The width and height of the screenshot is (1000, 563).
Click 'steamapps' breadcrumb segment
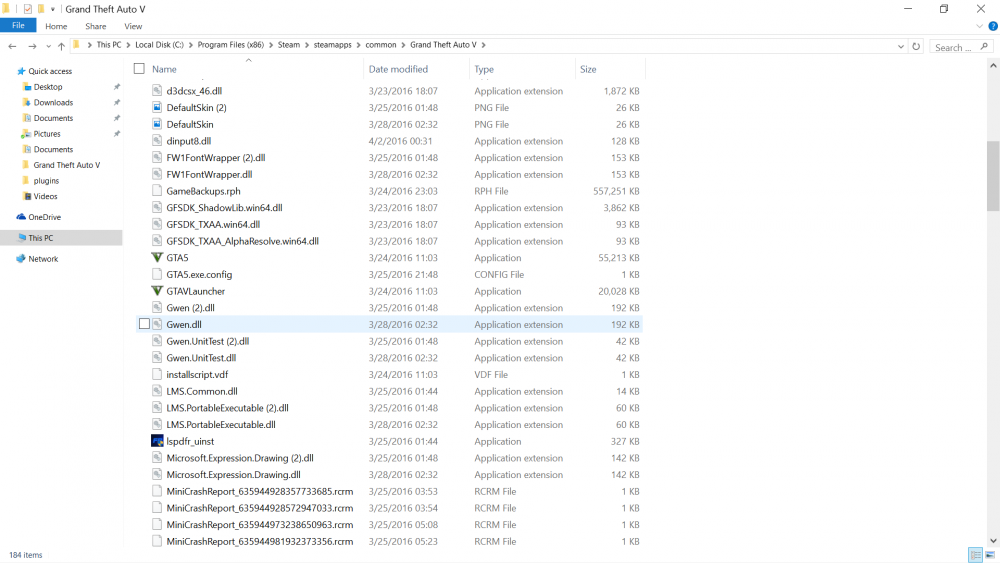332,45
